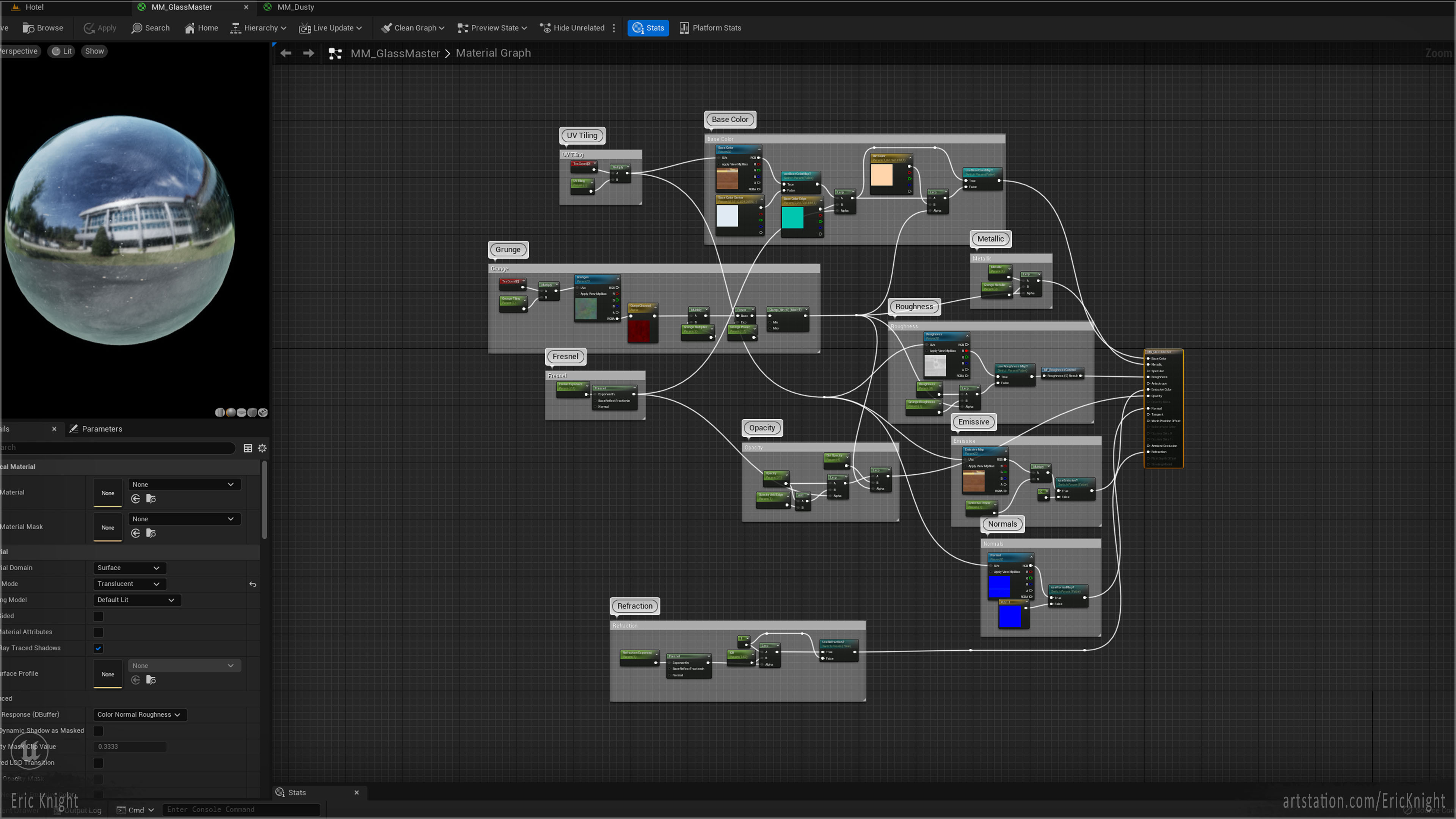The height and width of the screenshot is (819, 1456).
Task: Enable Dynamic Shadow as Masked checkbox
Action: [98, 731]
